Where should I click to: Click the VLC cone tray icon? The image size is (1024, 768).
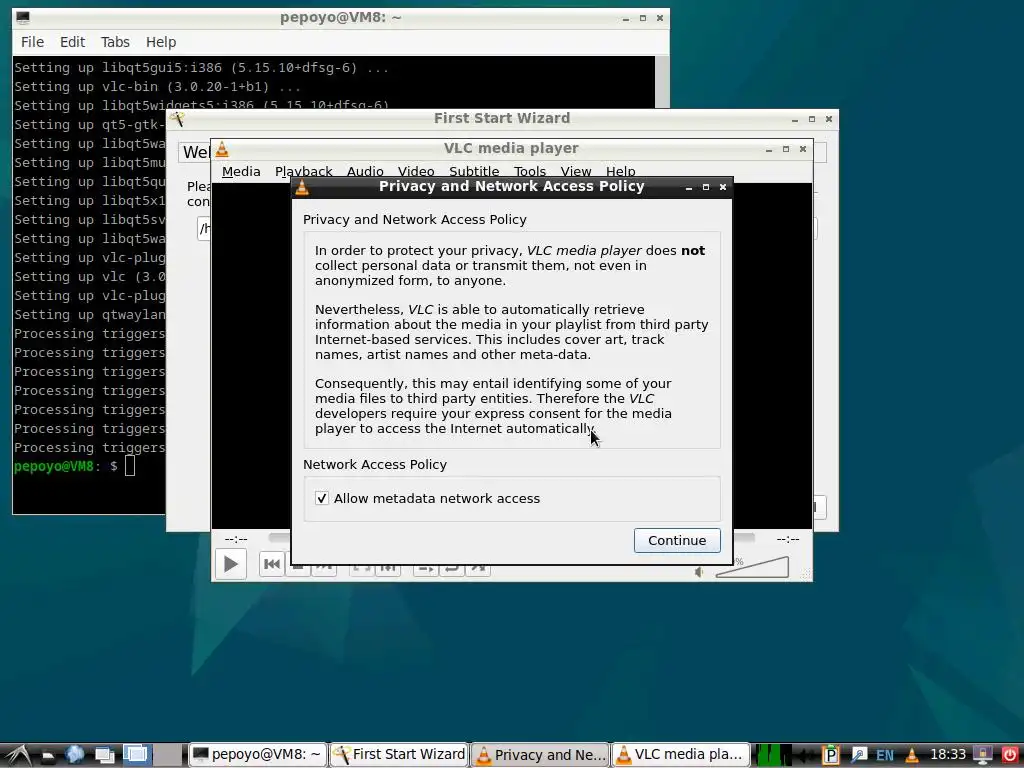[912, 756]
